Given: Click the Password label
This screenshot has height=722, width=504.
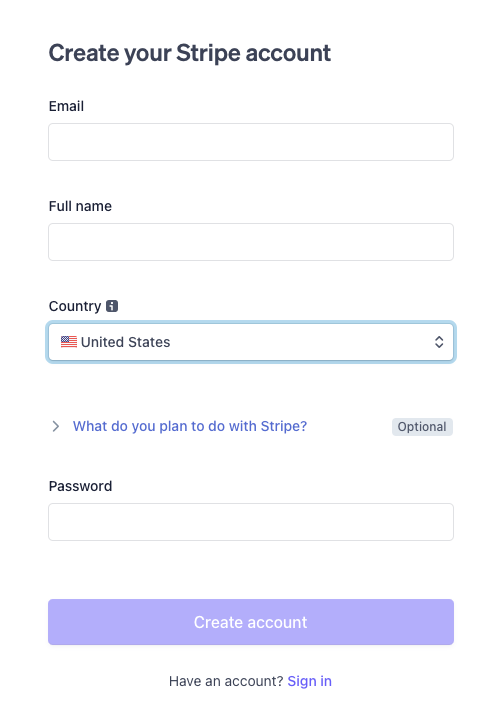Looking at the screenshot, I should coord(81,486).
